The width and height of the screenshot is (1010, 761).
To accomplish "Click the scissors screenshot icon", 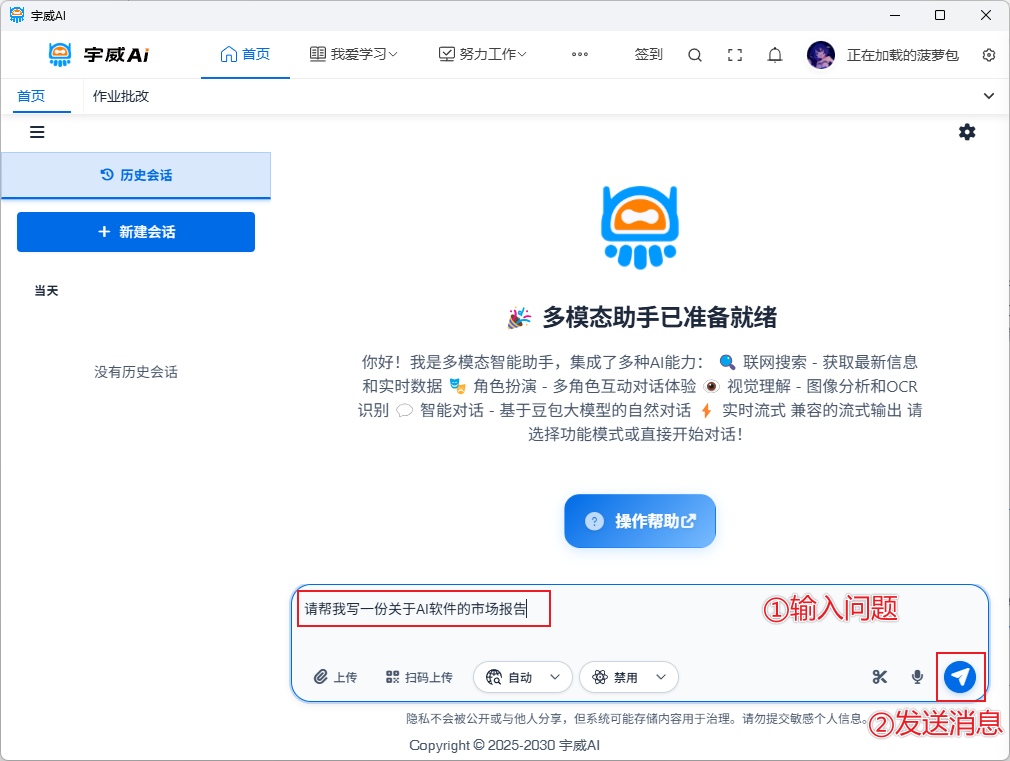I will (880, 677).
